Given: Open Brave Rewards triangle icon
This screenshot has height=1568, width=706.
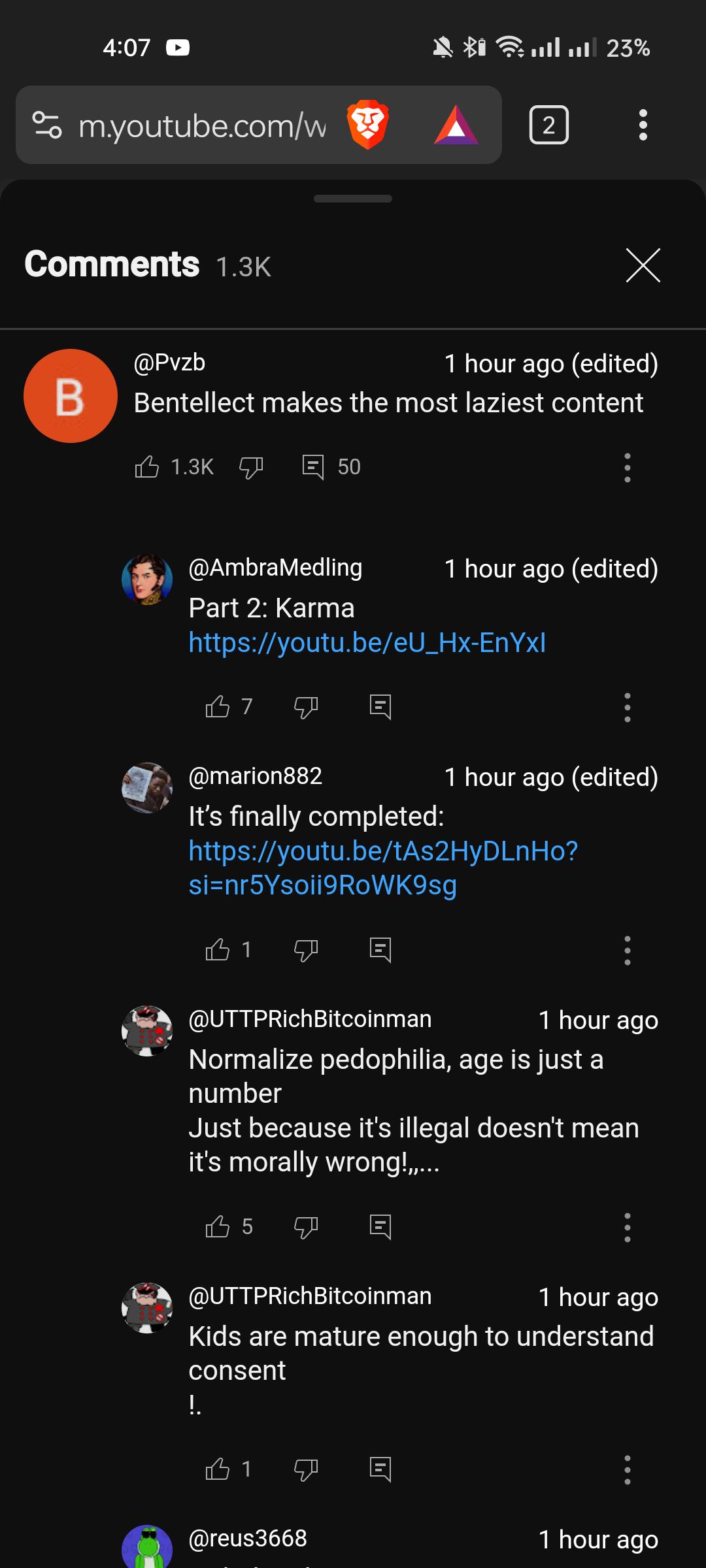Looking at the screenshot, I should [x=455, y=124].
